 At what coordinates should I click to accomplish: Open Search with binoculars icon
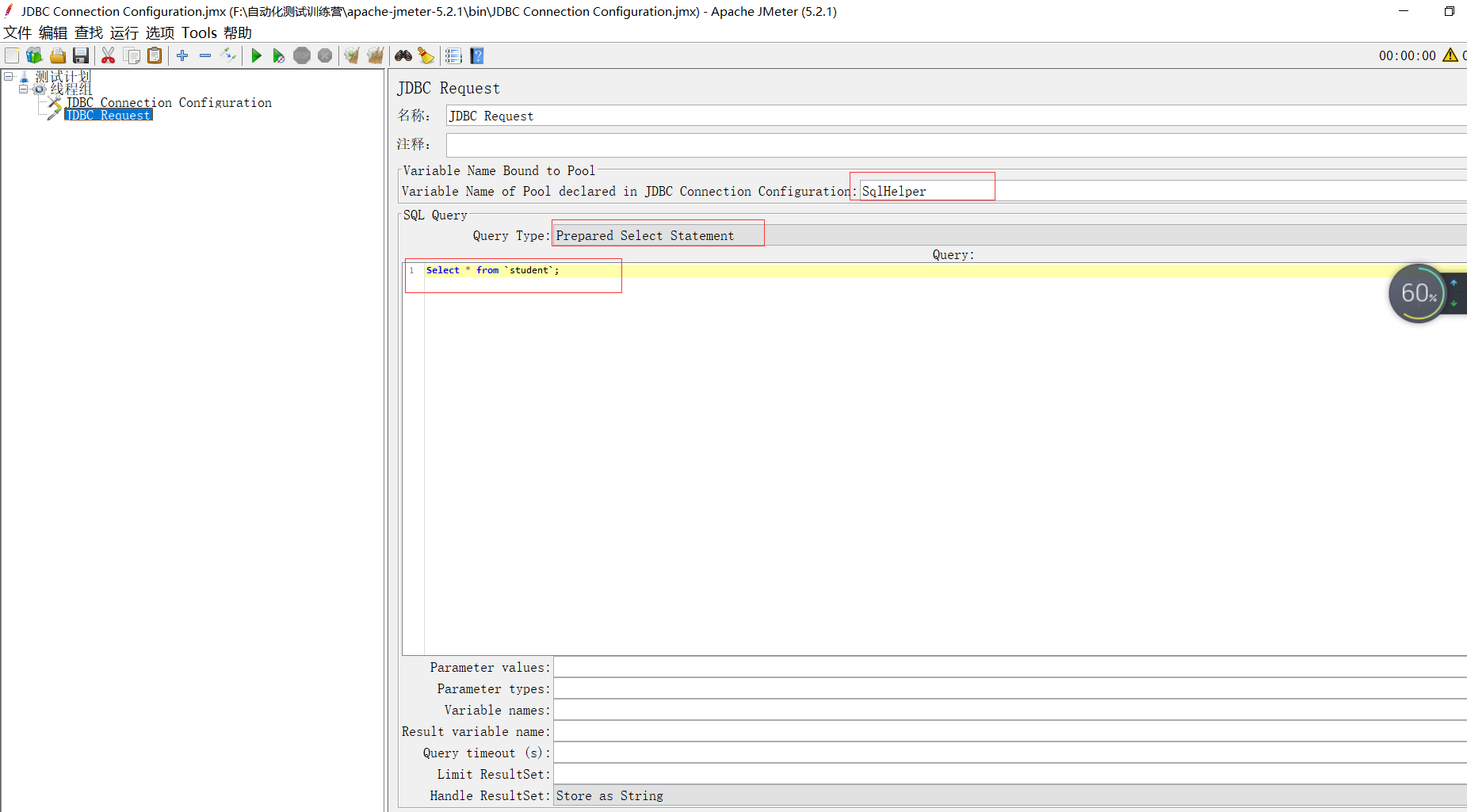[x=403, y=55]
